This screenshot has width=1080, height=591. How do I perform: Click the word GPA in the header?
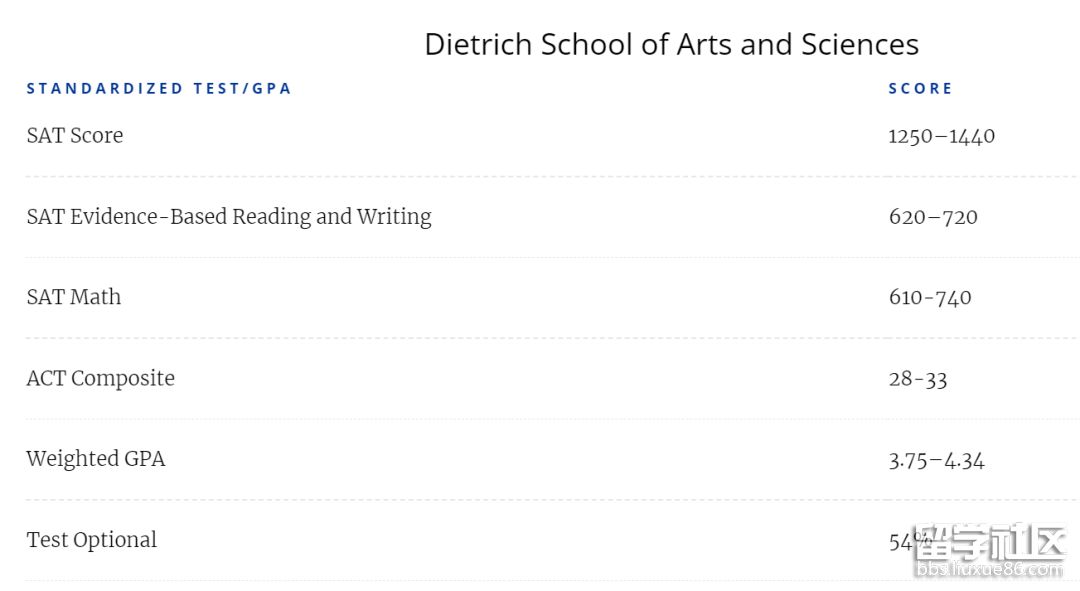[x=272, y=88]
